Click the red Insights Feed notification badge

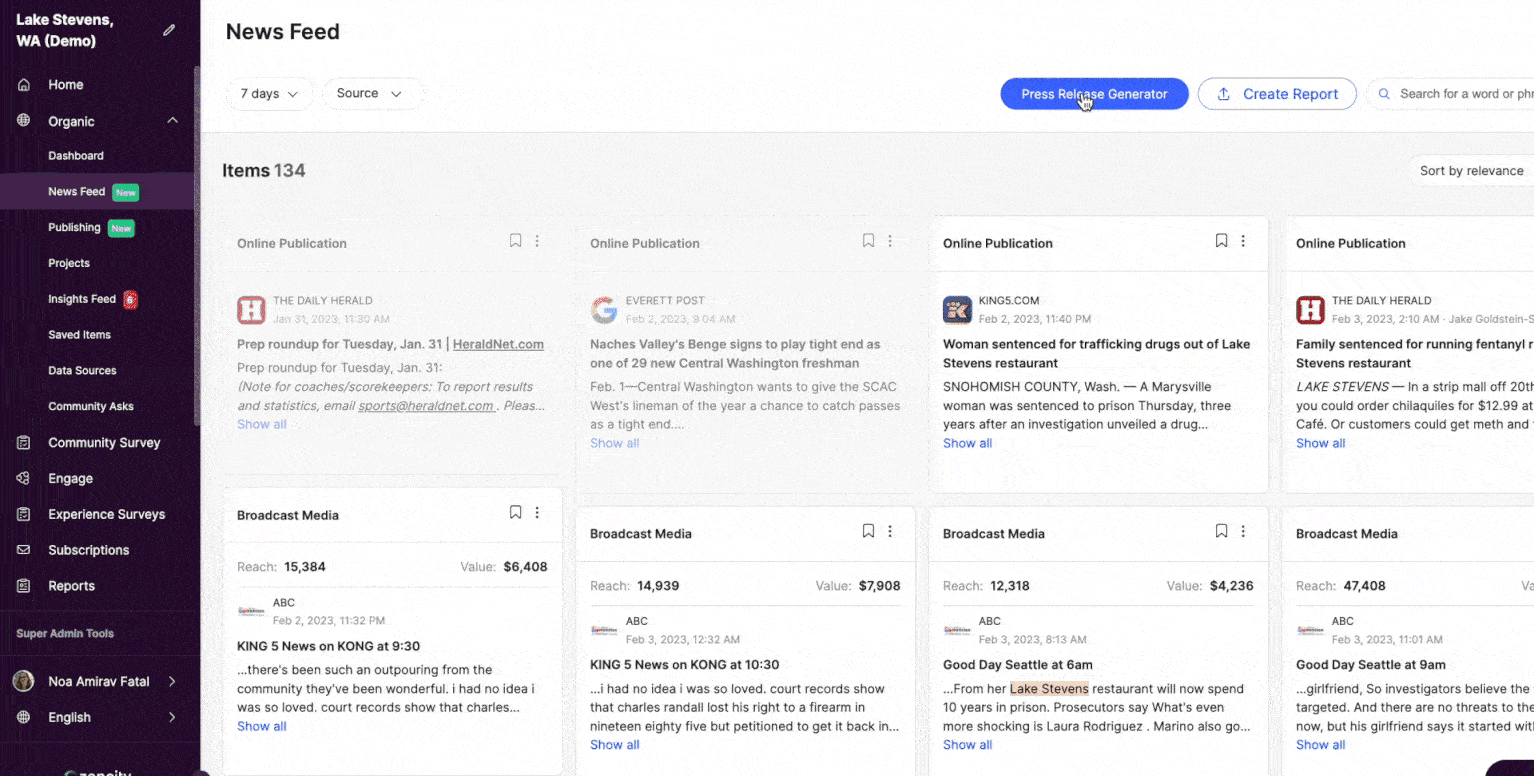pyautogui.click(x=130, y=299)
